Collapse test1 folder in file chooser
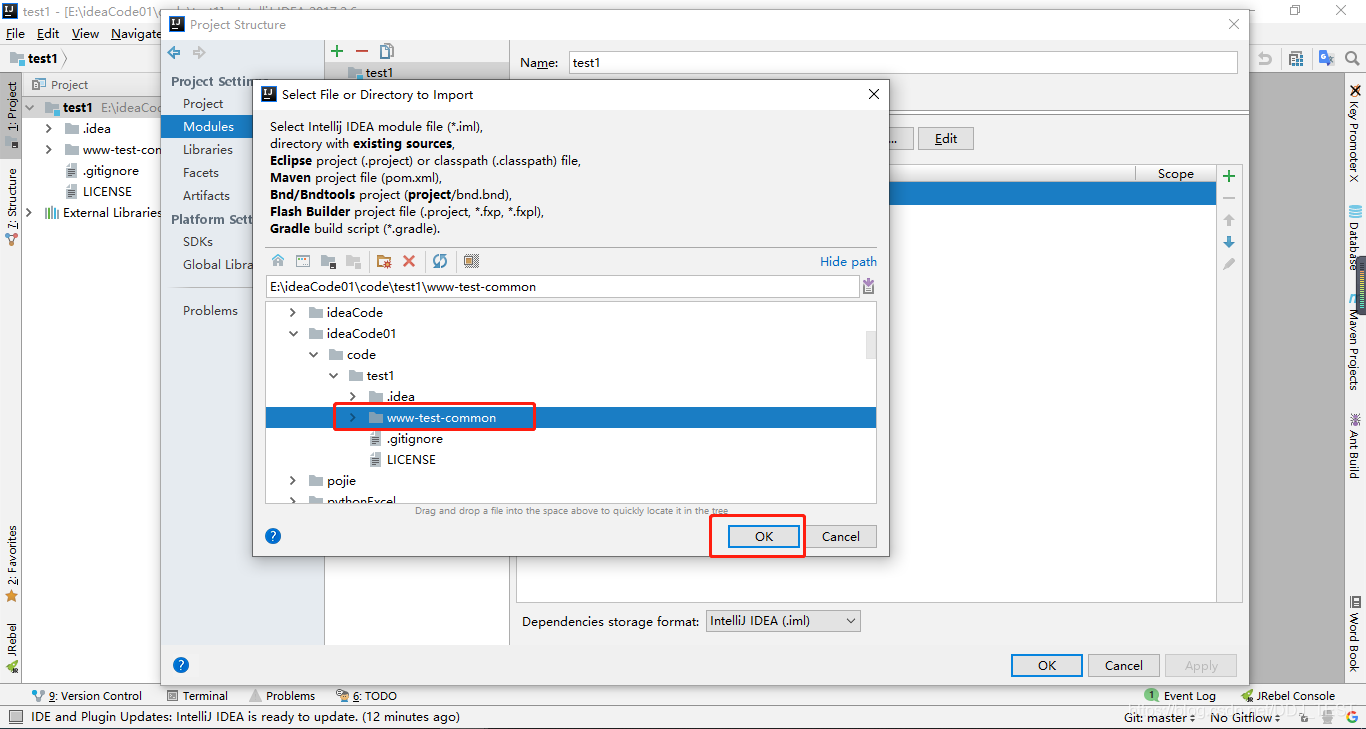 click(x=333, y=376)
